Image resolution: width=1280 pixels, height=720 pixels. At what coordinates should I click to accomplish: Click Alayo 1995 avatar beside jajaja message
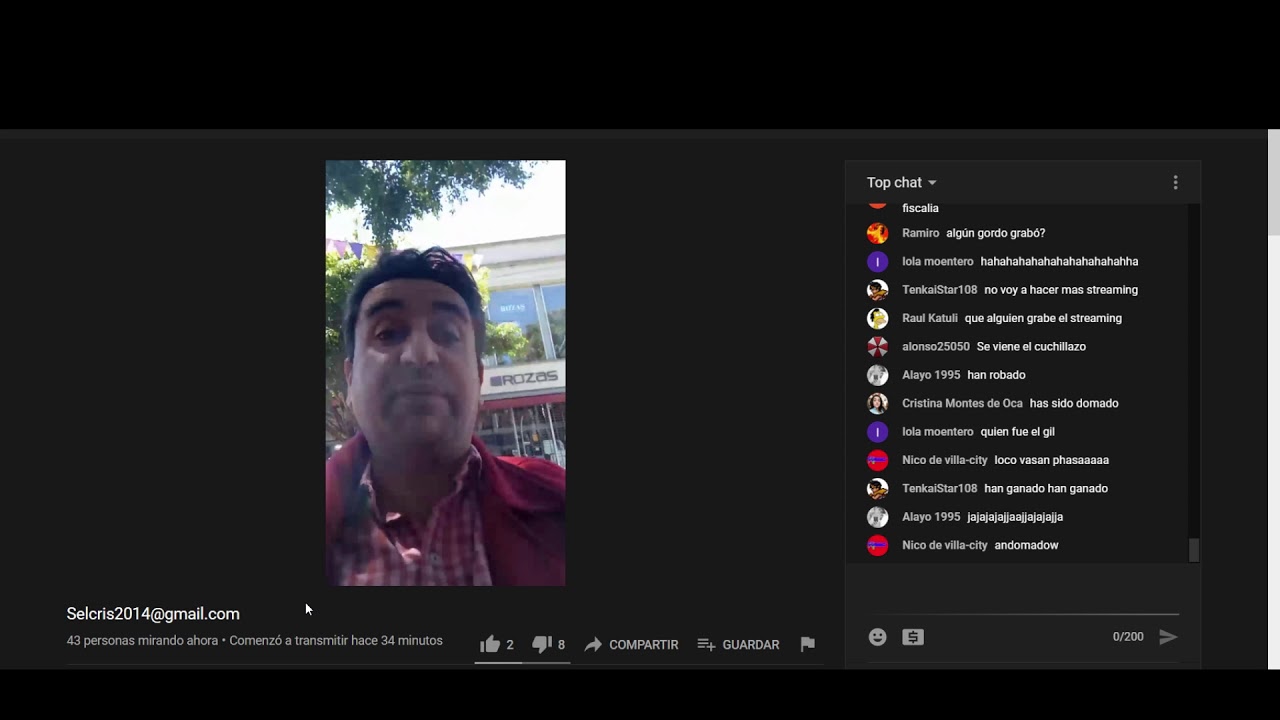[877, 517]
